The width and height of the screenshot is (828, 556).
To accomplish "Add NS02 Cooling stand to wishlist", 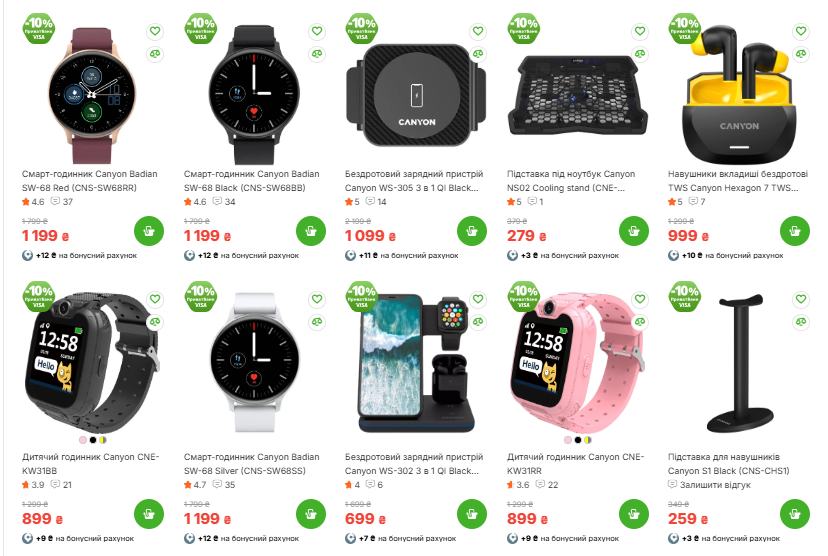I will pyautogui.click(x=640, y=31).
